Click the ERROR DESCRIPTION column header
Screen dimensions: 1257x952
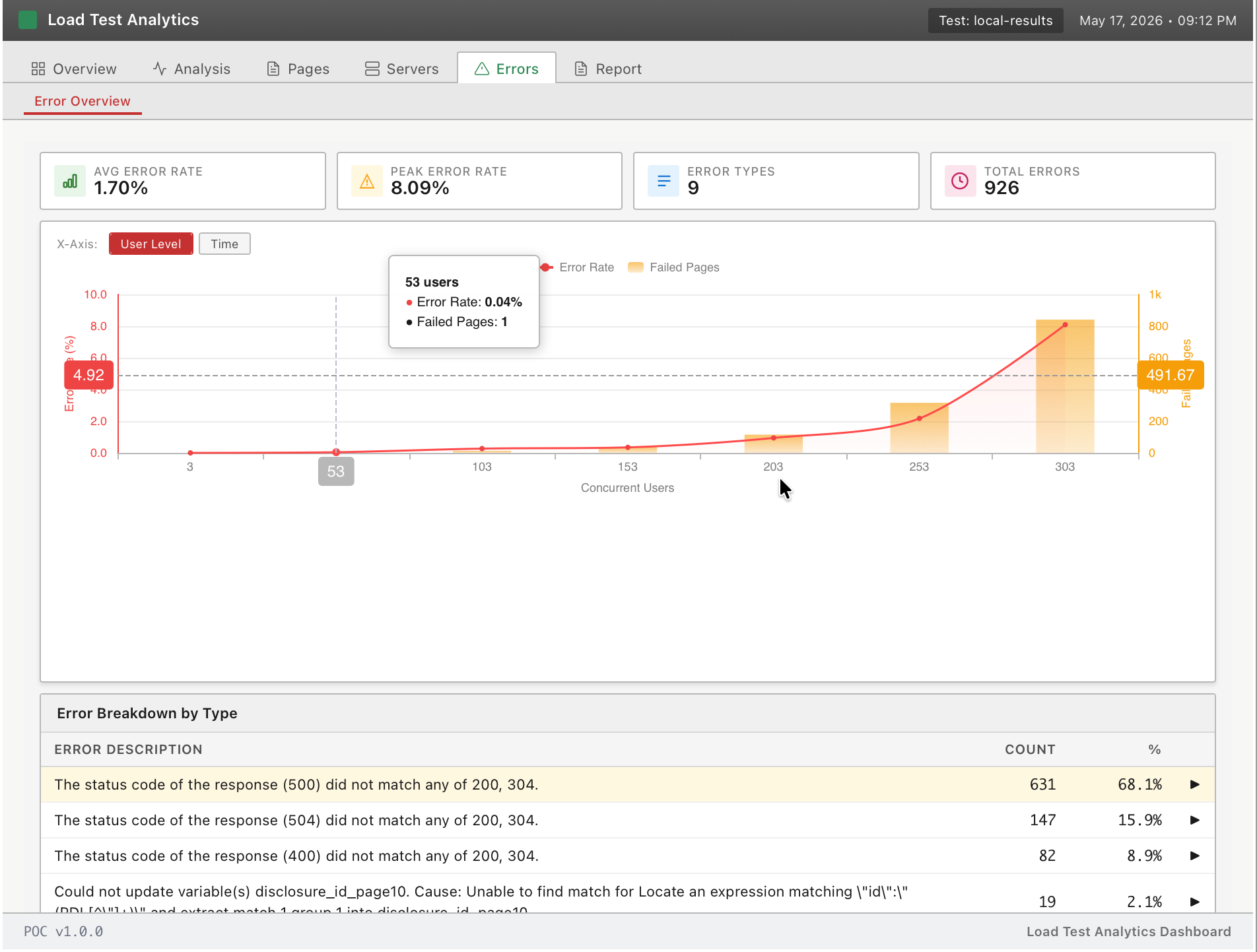click(128, 749)
